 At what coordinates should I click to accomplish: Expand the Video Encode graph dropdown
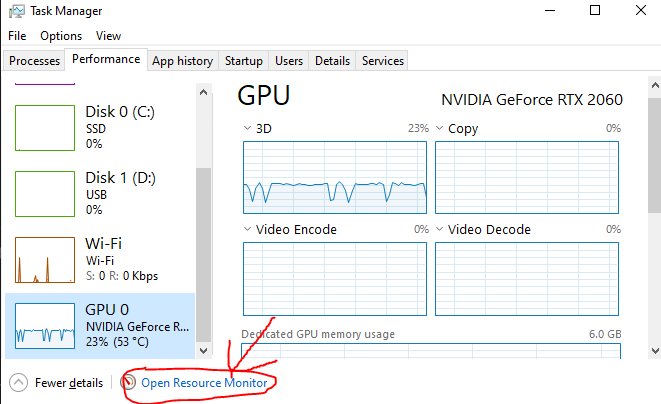[x=249, y=229]
